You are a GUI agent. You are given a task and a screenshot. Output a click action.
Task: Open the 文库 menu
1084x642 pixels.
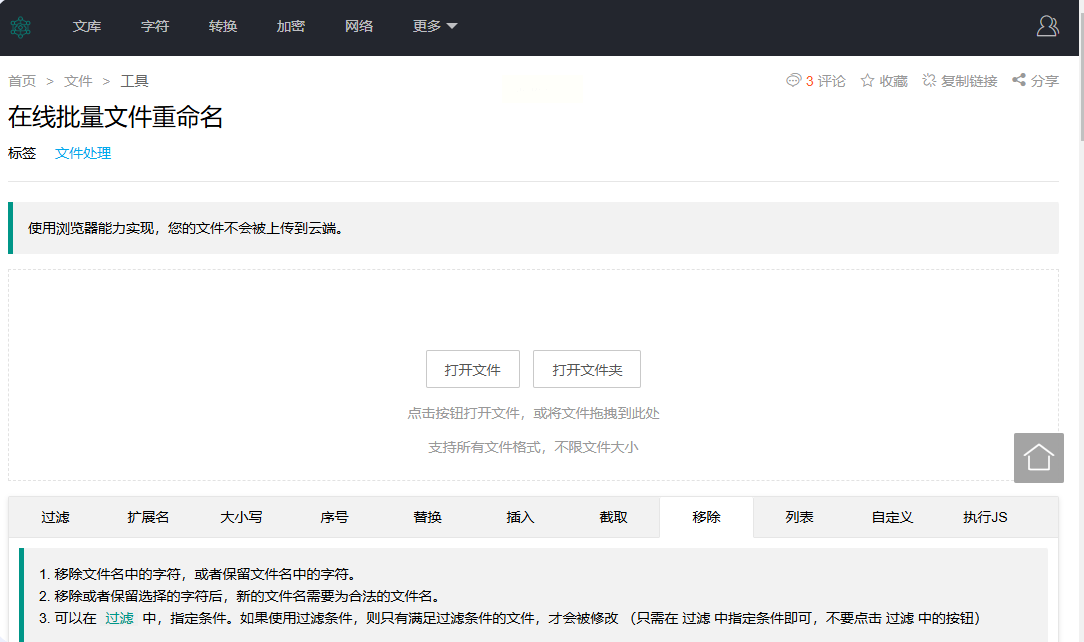(x=87, y=26)
